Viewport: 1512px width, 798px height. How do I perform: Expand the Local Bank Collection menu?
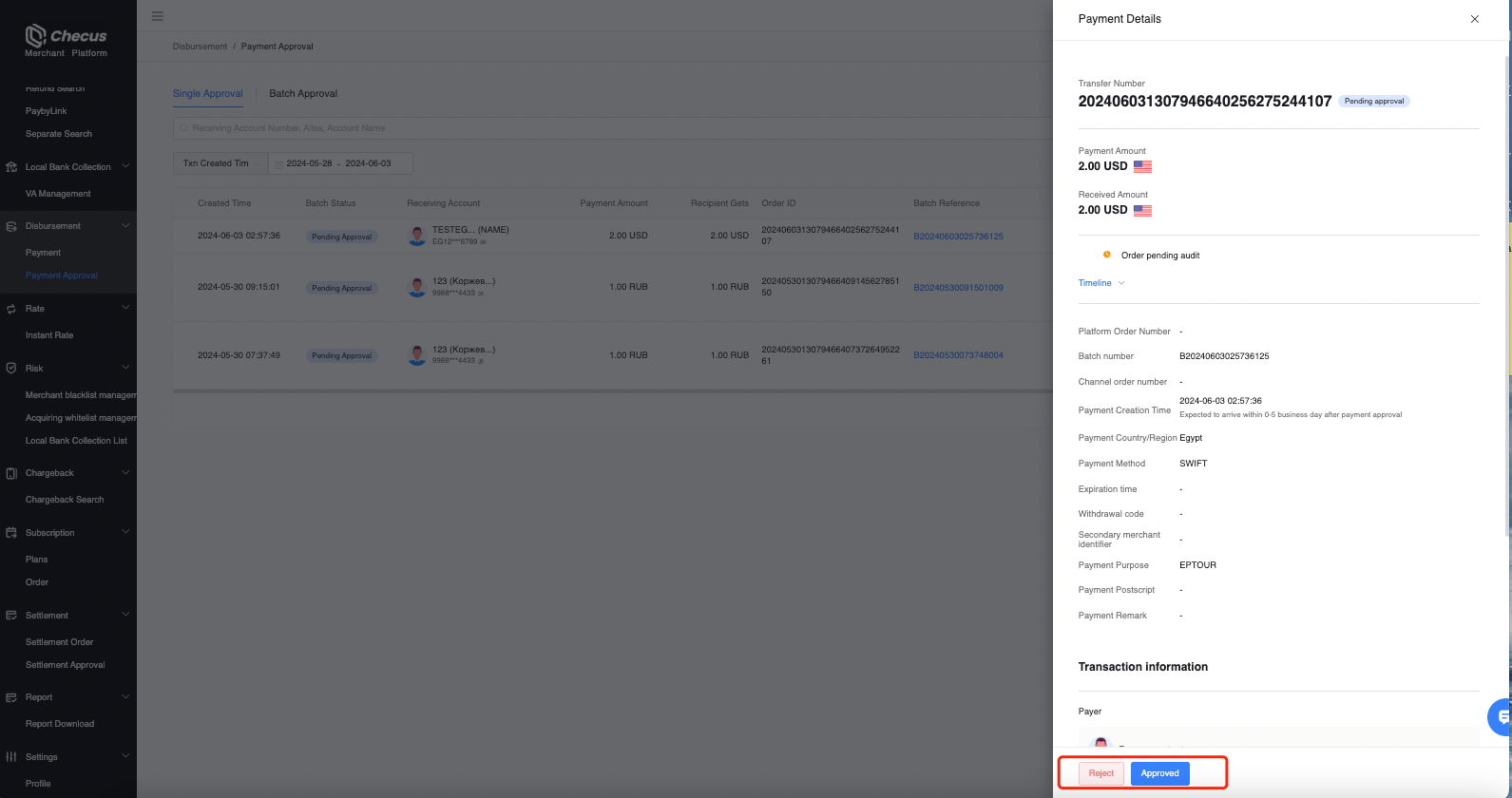point(125,167)
